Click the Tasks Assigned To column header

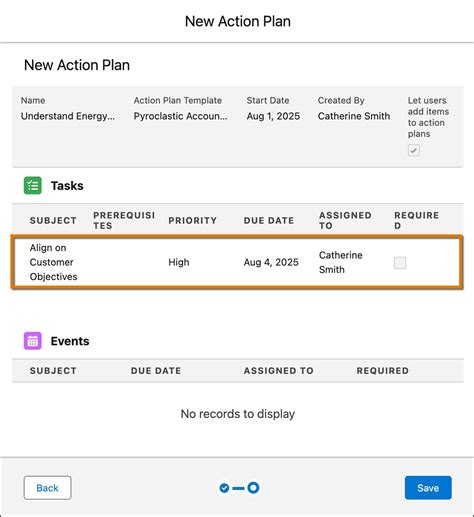(x=345, y=220)
